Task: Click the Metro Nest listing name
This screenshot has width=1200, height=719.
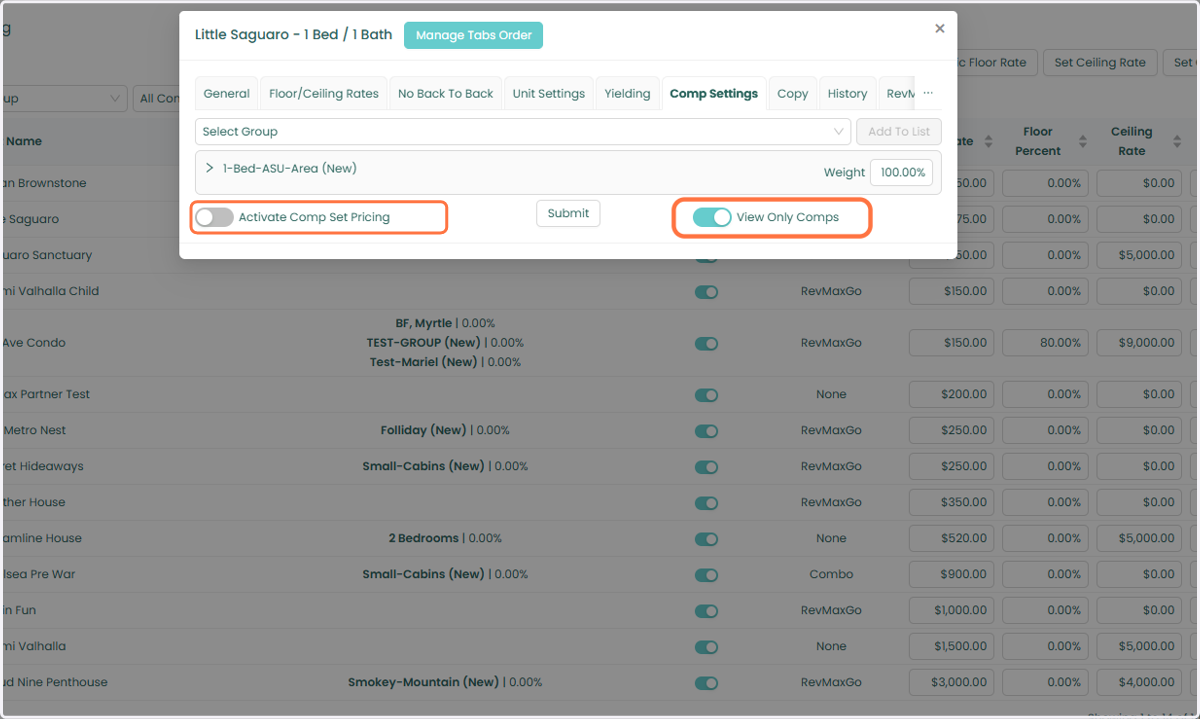Action: tap(35, 431)
